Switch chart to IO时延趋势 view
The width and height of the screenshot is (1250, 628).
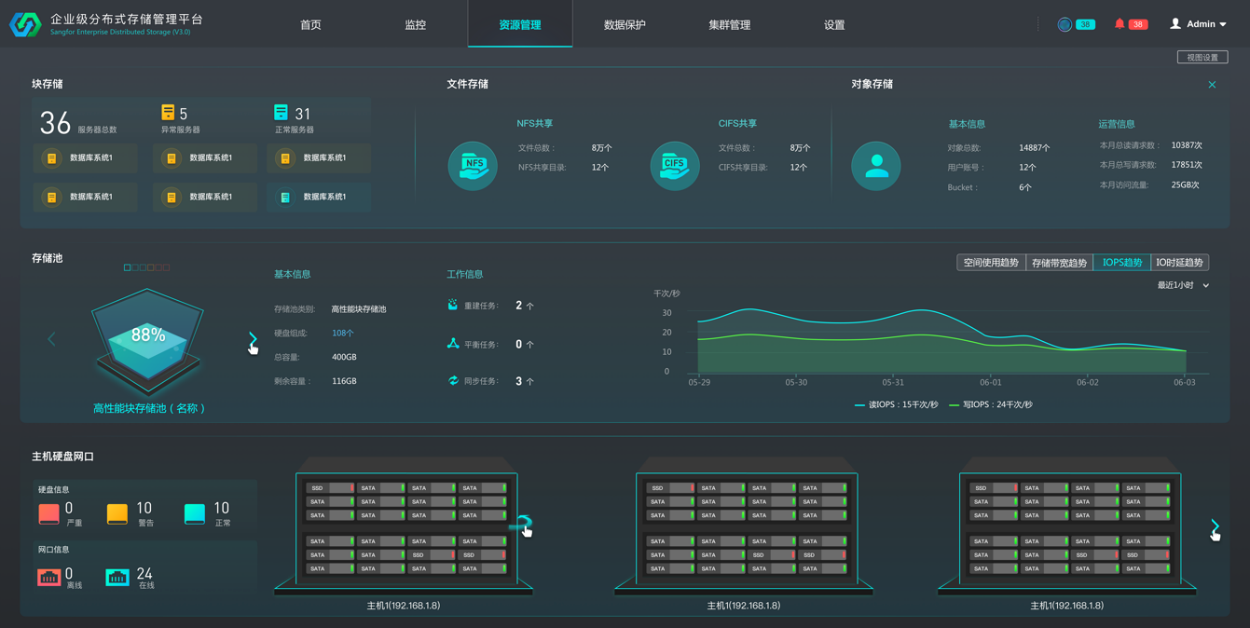click(x=1180, y=263)
